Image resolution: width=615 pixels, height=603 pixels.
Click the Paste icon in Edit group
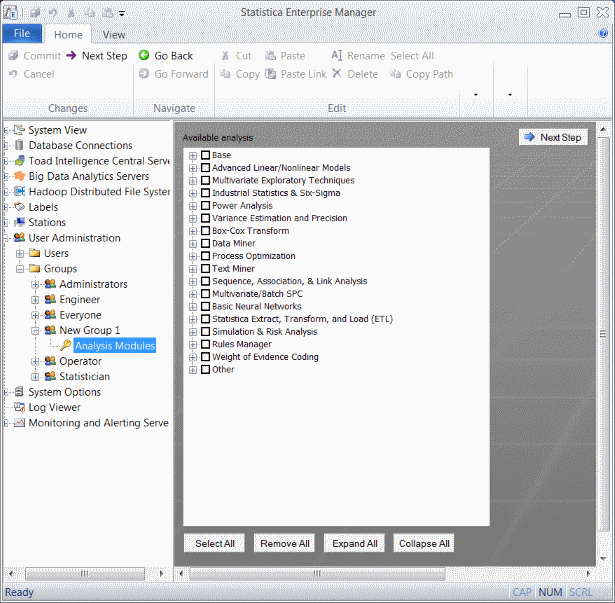pyautogui.click(x=270, y=55)
